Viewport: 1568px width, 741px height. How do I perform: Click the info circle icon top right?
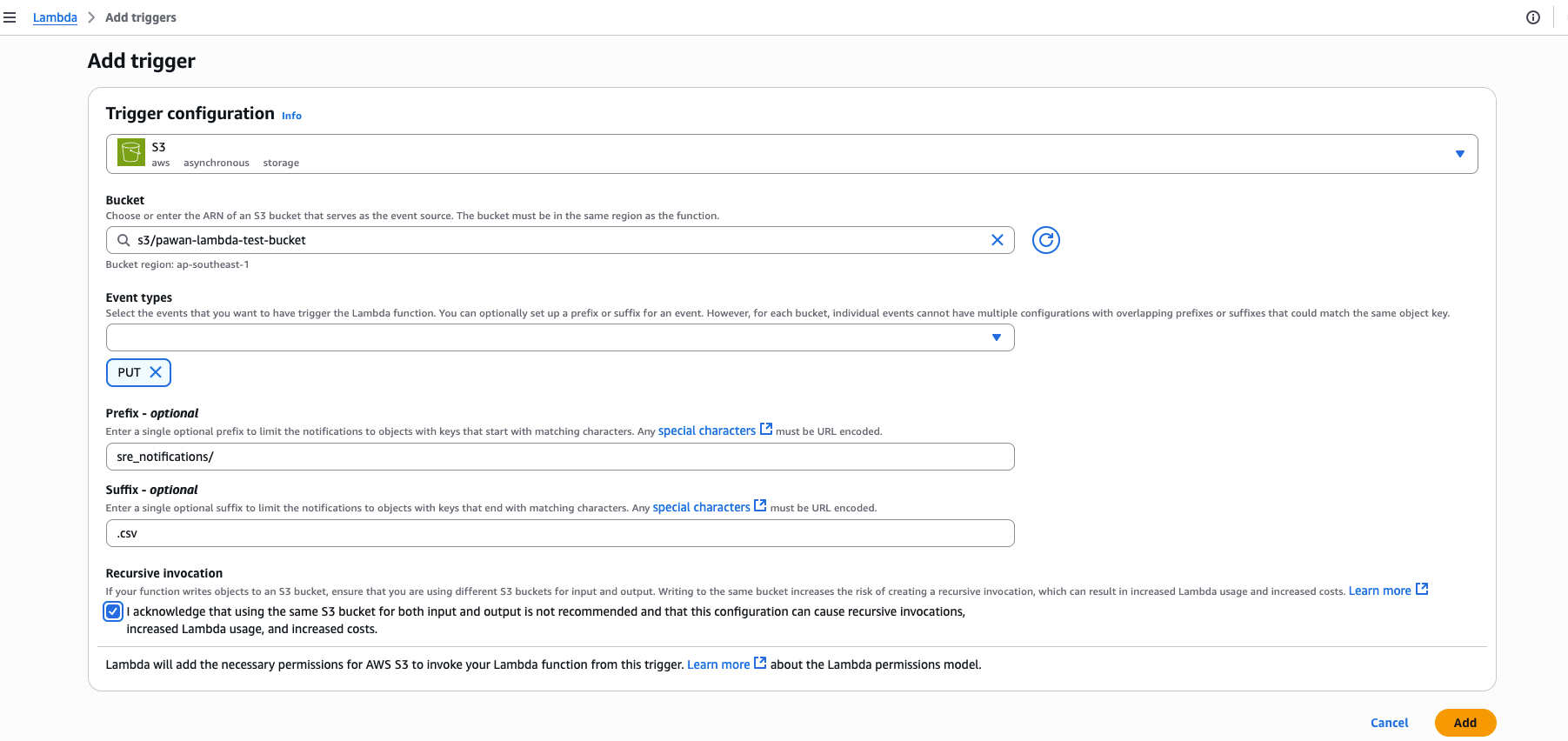point(1533,17)
